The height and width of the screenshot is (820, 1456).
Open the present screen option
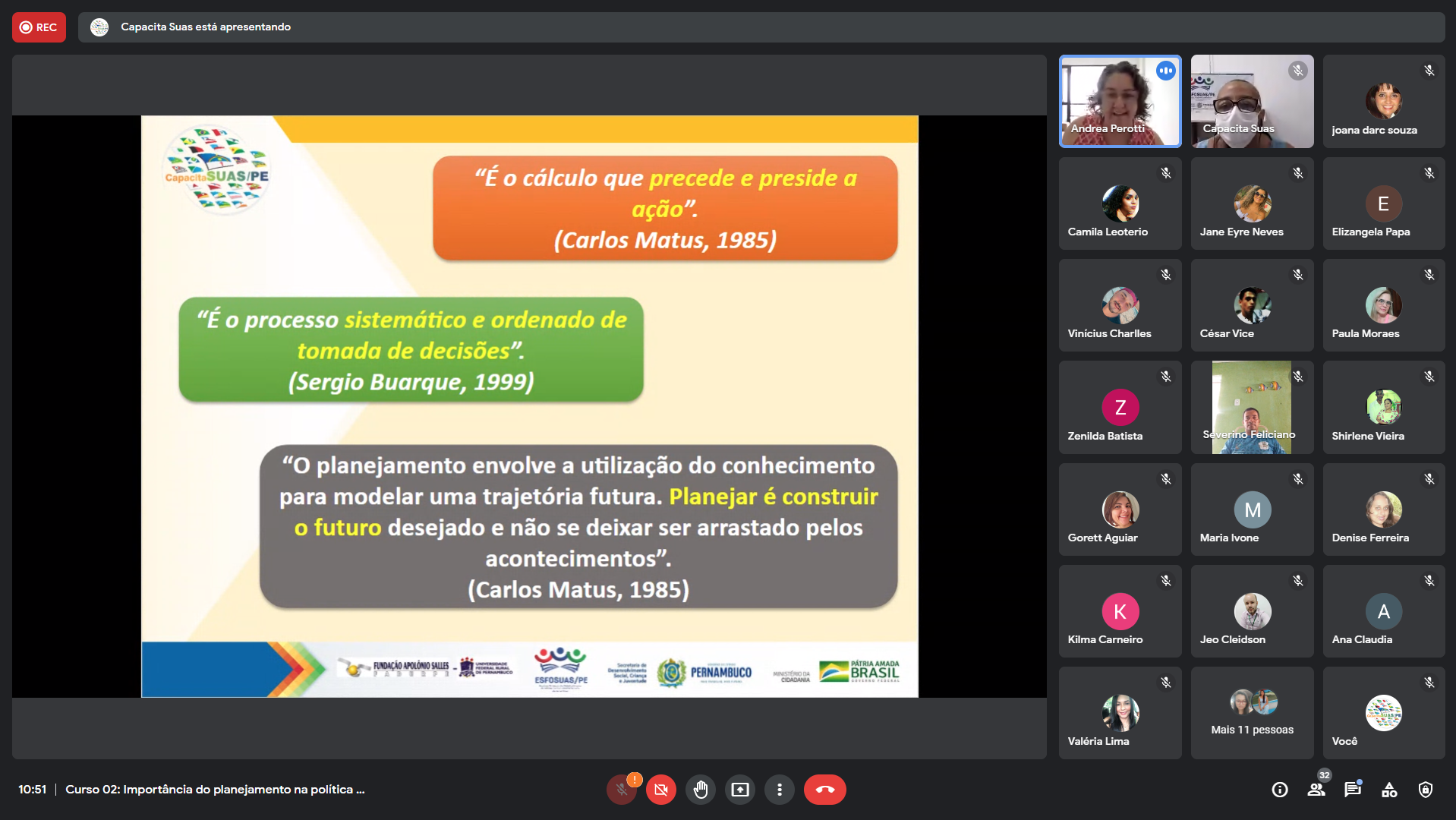(x=740, y=790)
